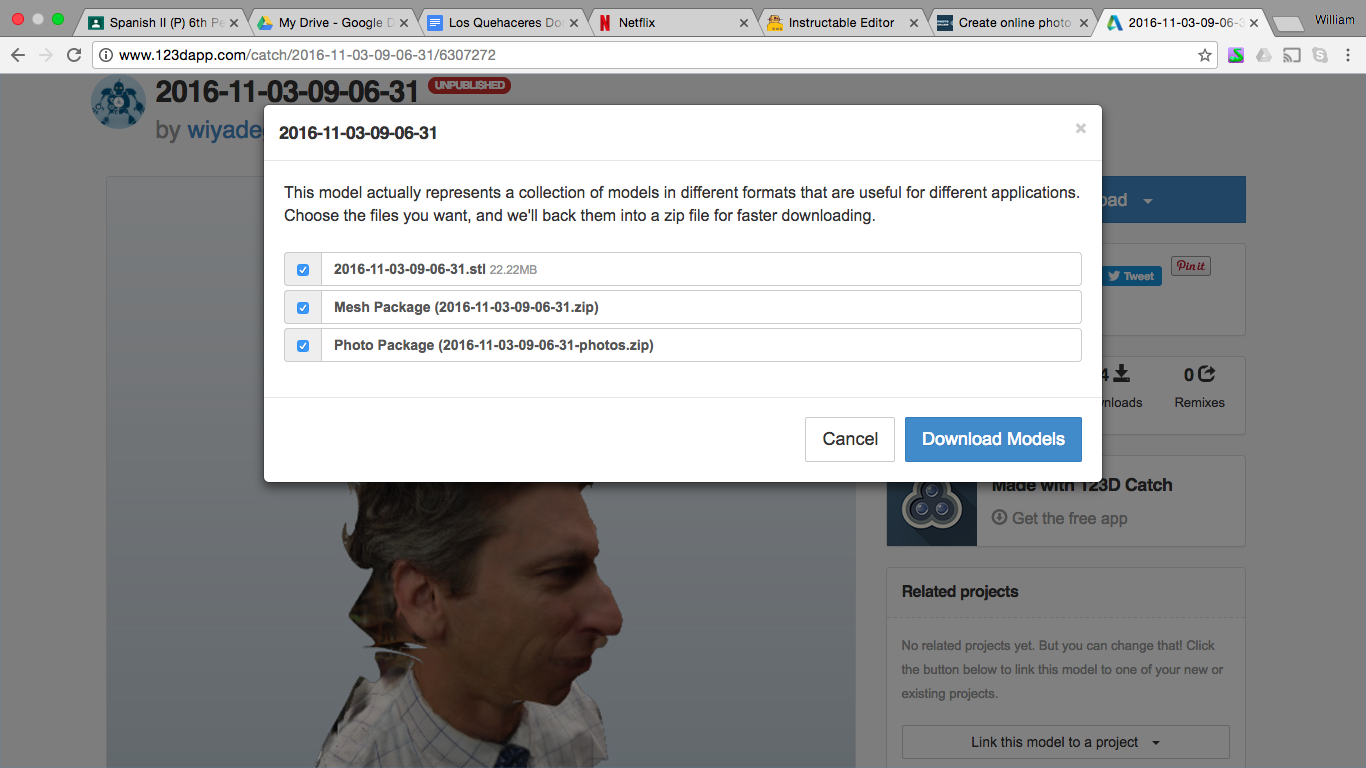This screenshot has width=1366, height=768.
Task: Click the Photo Package photos.zip row text
Action: click(x=493, y=346)
